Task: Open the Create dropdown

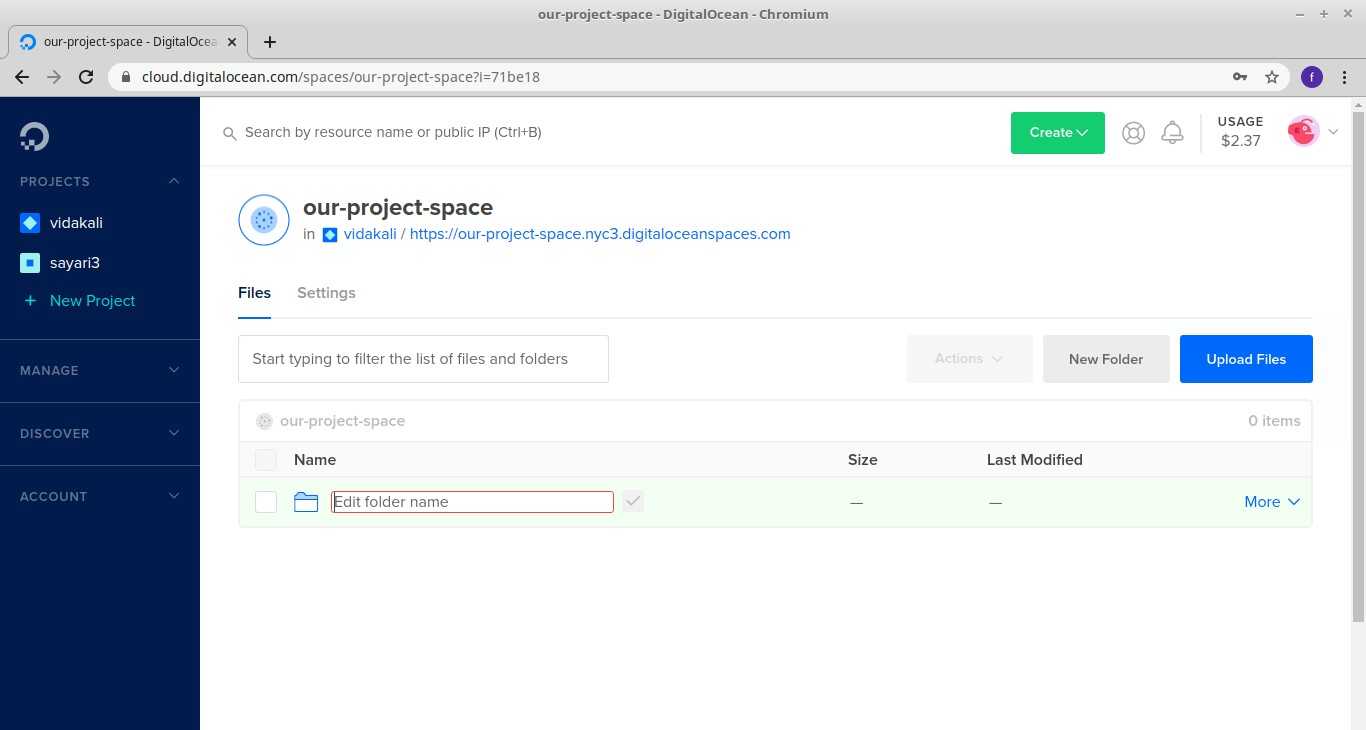Action: (x=1057, y=133)
